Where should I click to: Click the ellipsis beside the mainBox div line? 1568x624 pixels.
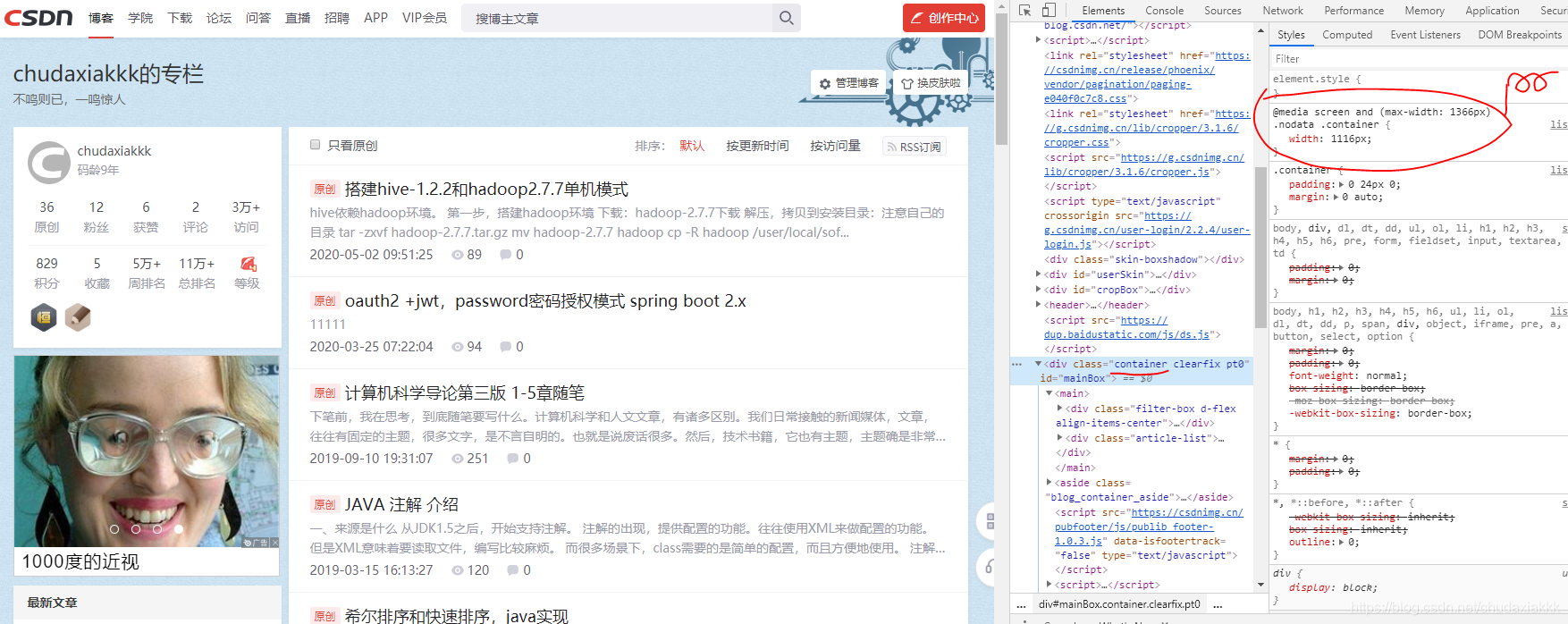tap(1016, 364)
